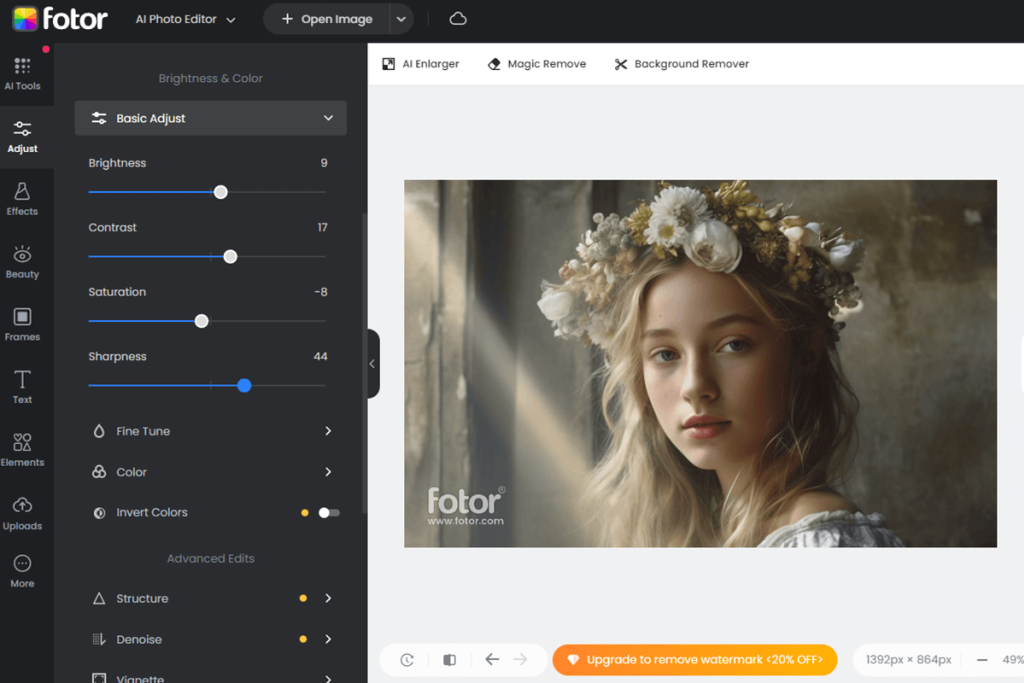This screenshot has height=683, width=1024.
Task: Open the Beauty panel
Action: click(22, 261)
